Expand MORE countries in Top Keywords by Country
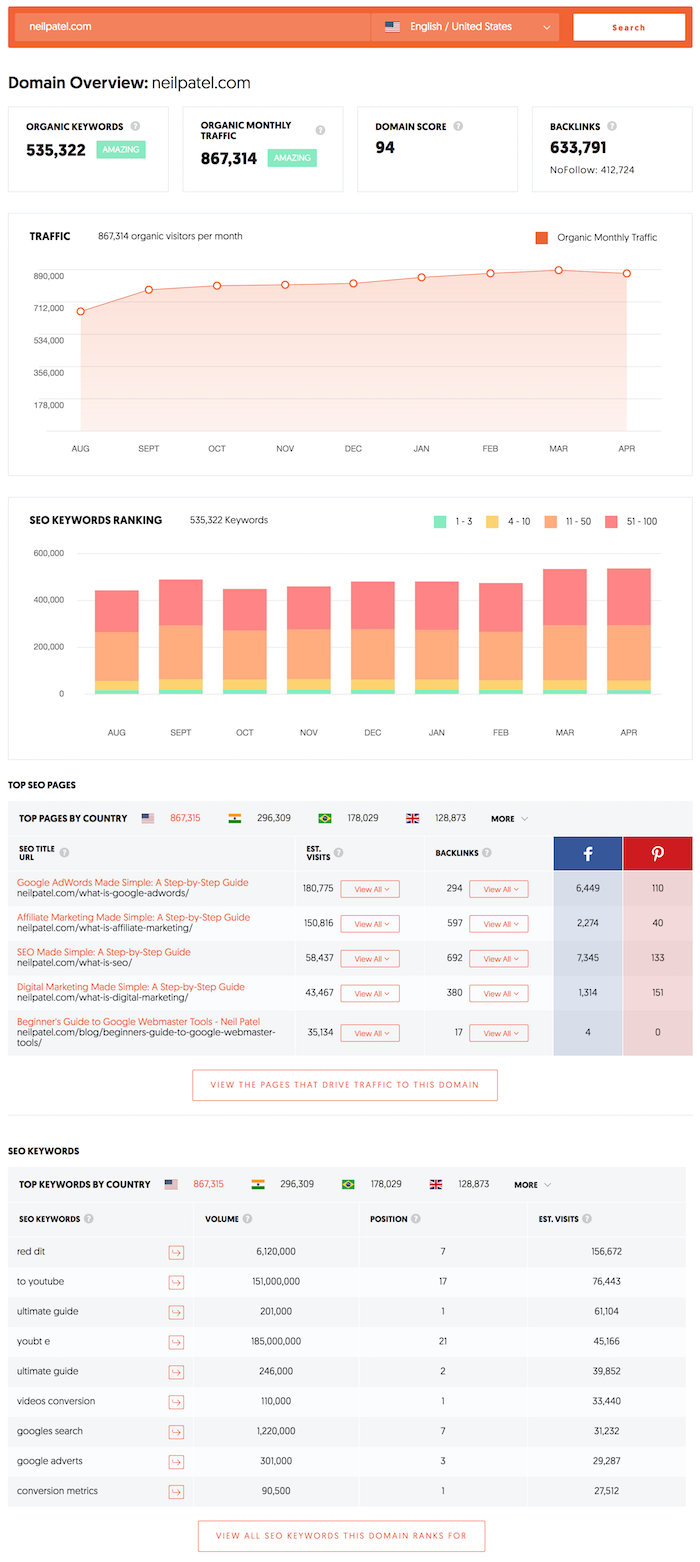Screen dimensions: 700x1562 (533, 1185)
